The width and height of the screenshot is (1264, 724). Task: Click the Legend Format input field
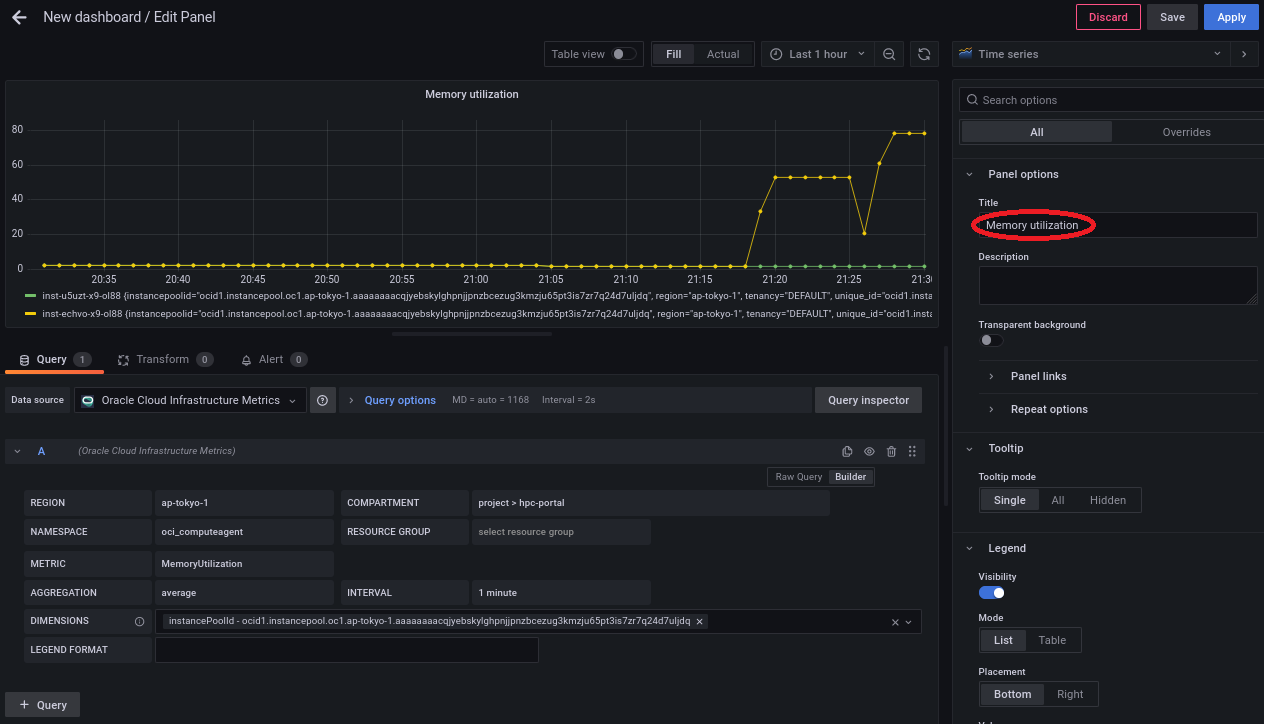[x=346, y=650]
